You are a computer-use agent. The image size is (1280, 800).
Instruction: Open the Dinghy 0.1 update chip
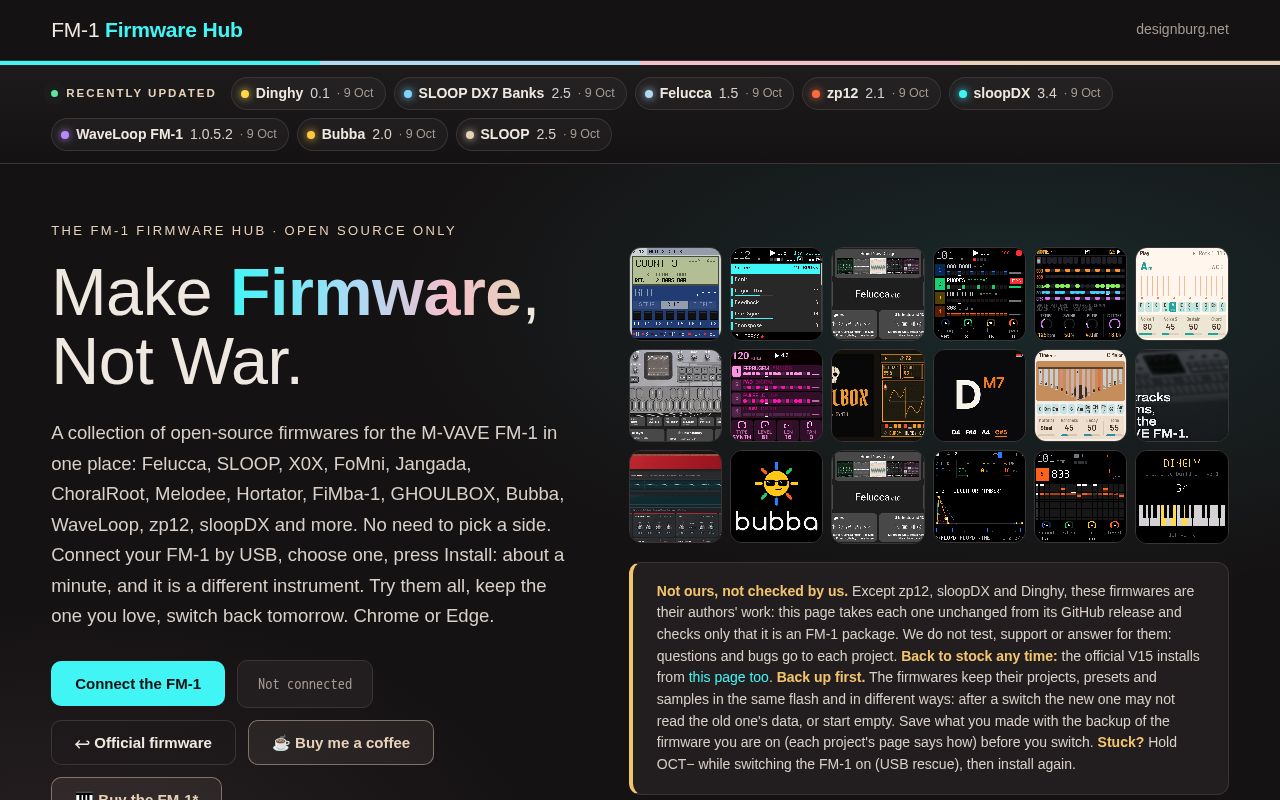coord(308,93)
